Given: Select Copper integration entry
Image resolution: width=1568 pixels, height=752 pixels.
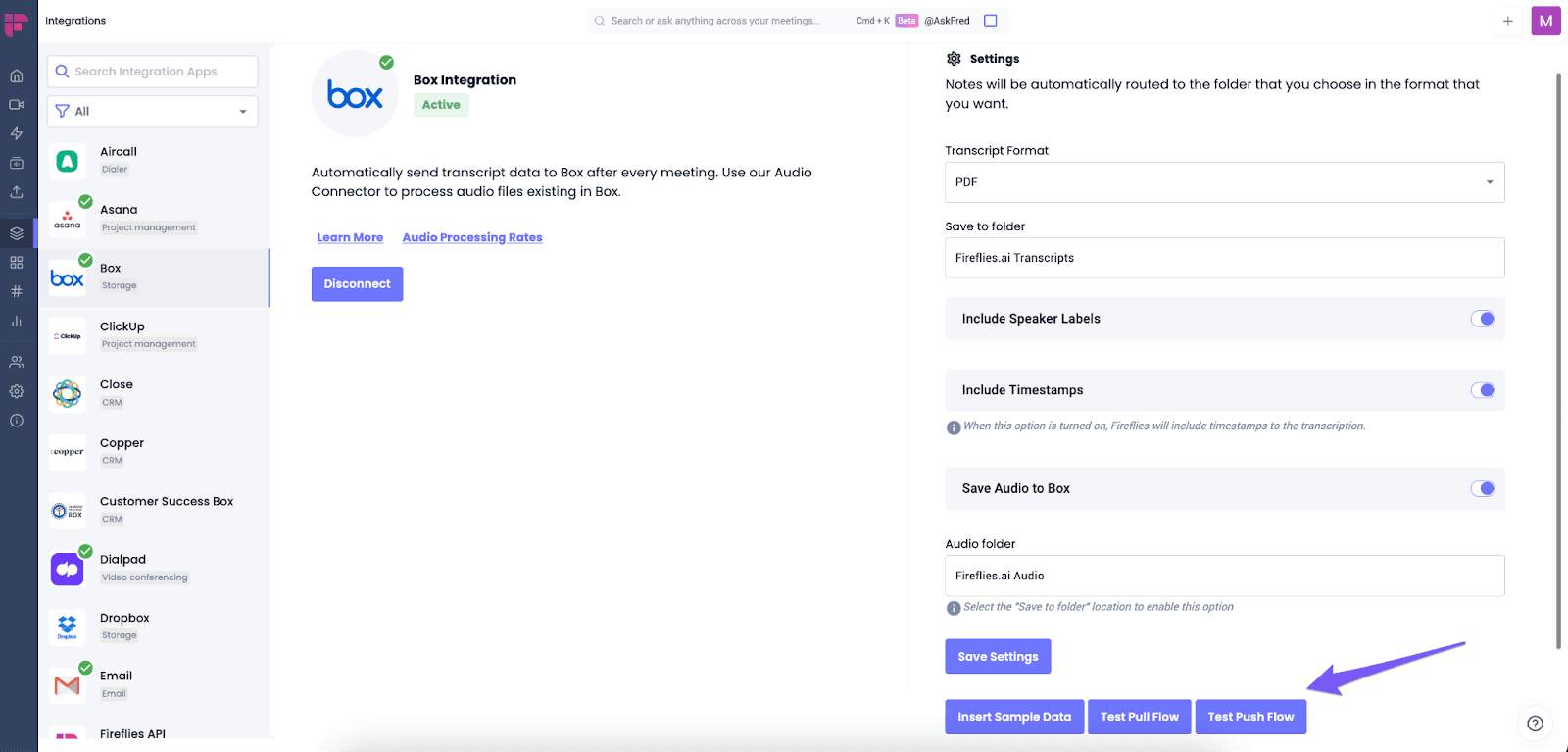Looking at the screenshot, I should (153, 452).
